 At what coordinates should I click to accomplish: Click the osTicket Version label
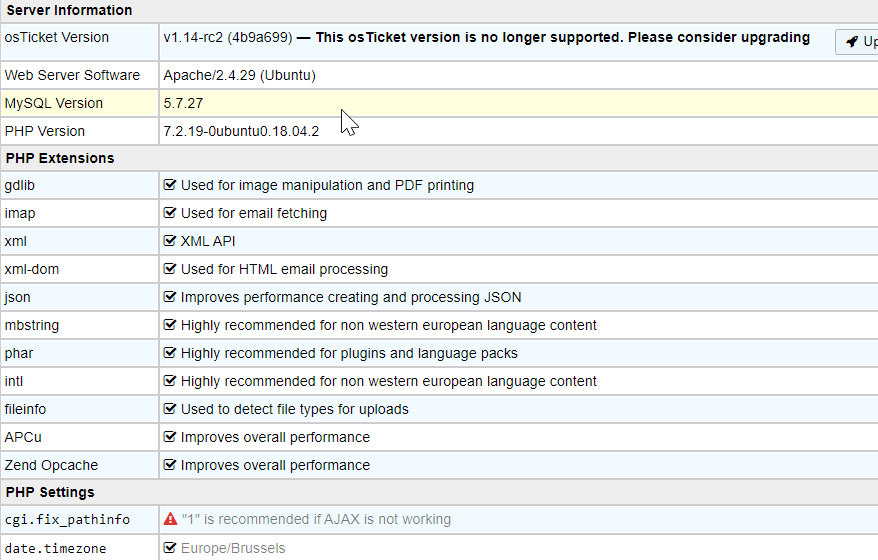[x=57, y=38]
